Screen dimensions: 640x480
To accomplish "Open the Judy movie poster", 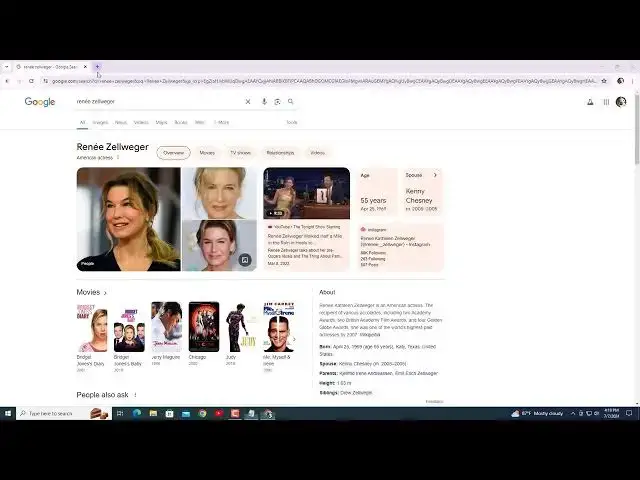I will pos(241,327).
